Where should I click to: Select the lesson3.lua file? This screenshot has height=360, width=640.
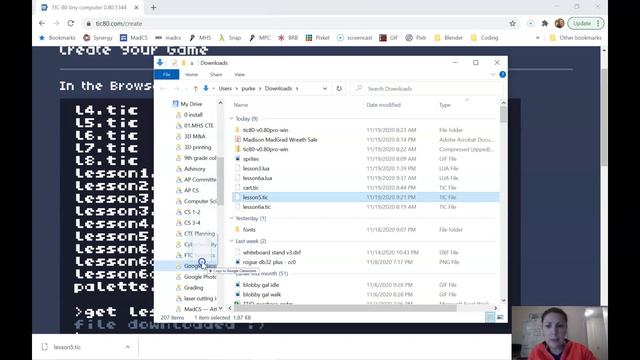click(x=365, y=169)
